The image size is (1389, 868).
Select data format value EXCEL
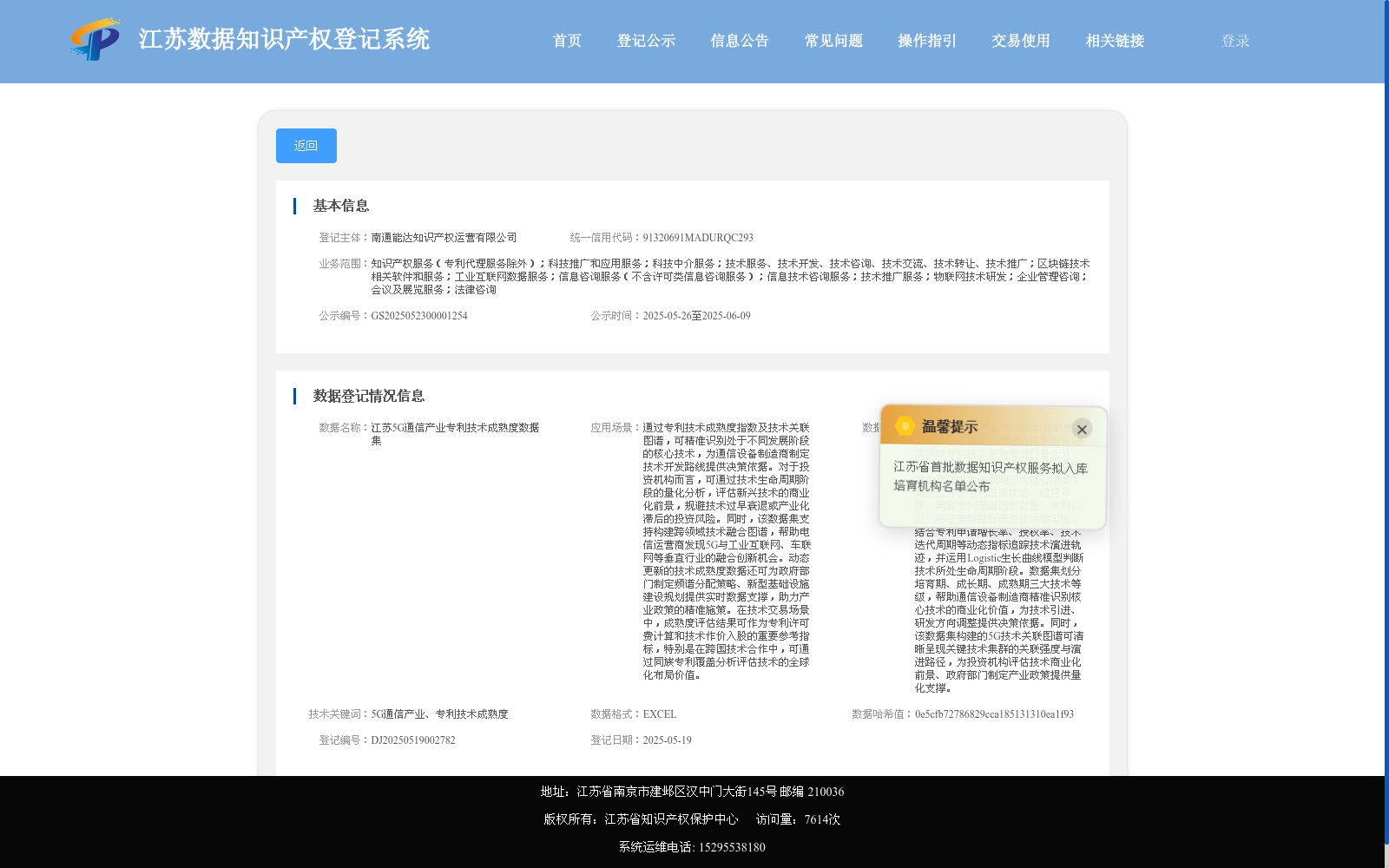660,714
